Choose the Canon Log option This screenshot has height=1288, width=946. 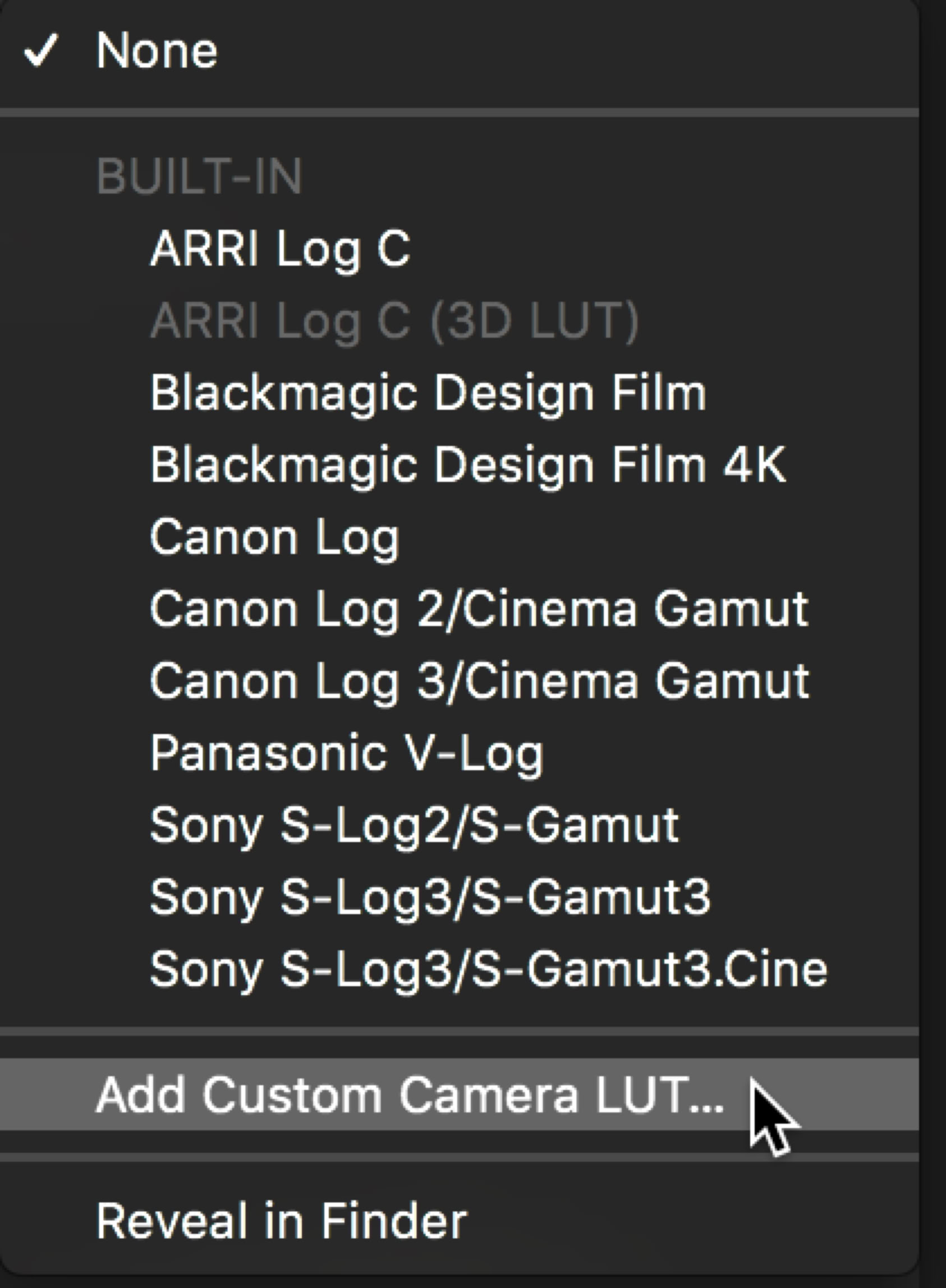(274, 537)
